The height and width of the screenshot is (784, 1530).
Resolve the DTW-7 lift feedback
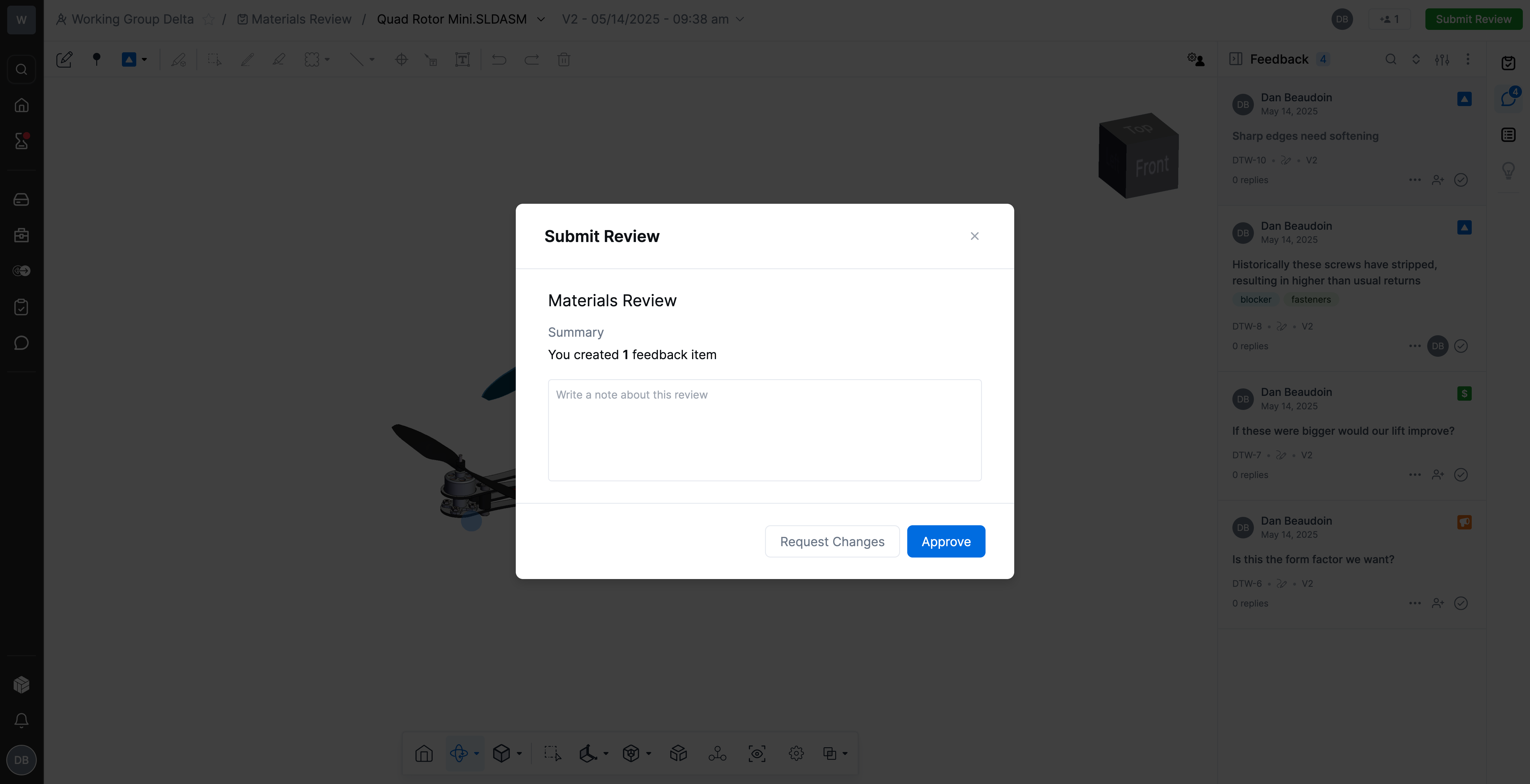(1461, 474)
